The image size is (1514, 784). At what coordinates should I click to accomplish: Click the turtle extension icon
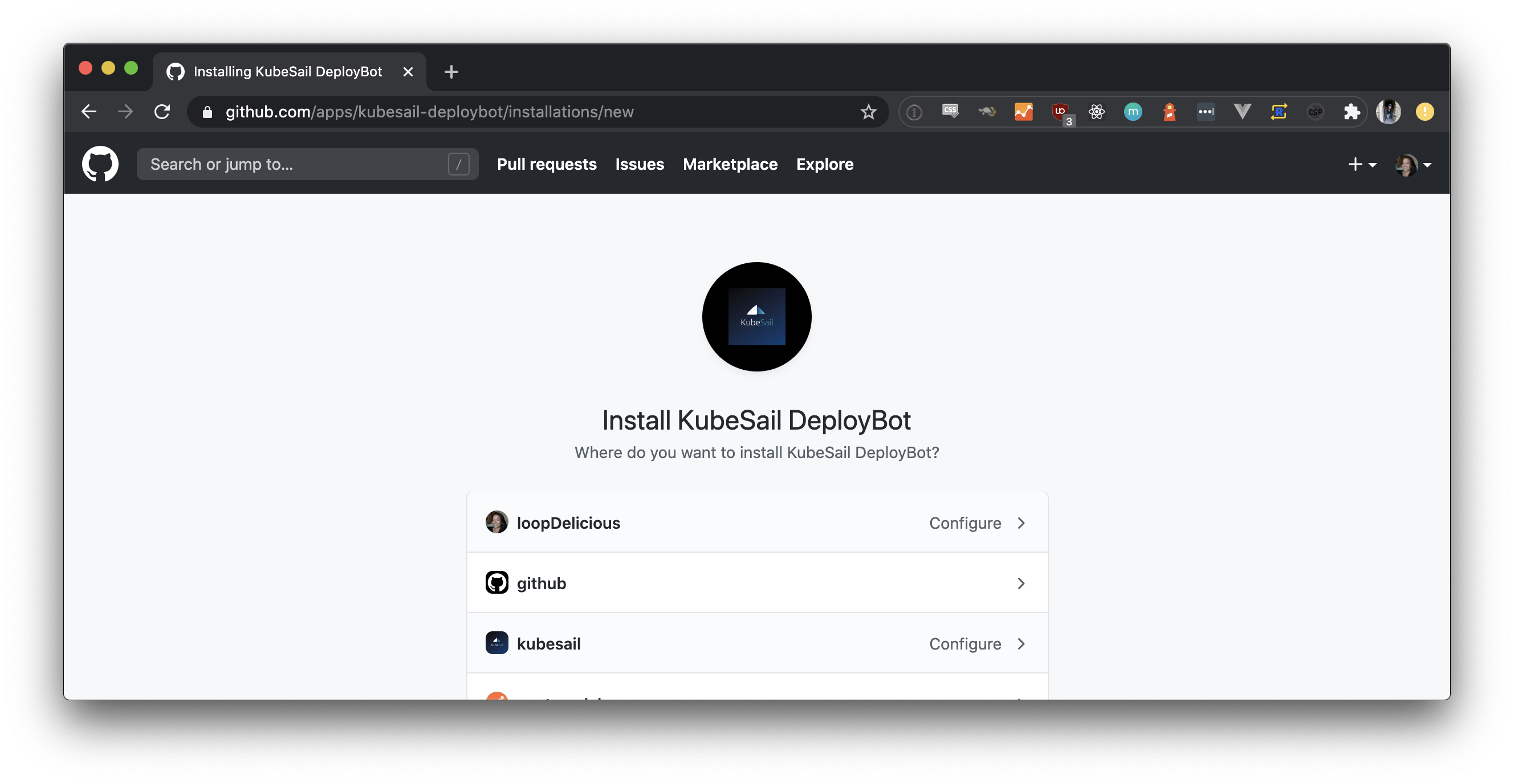(x=987, y=112)
